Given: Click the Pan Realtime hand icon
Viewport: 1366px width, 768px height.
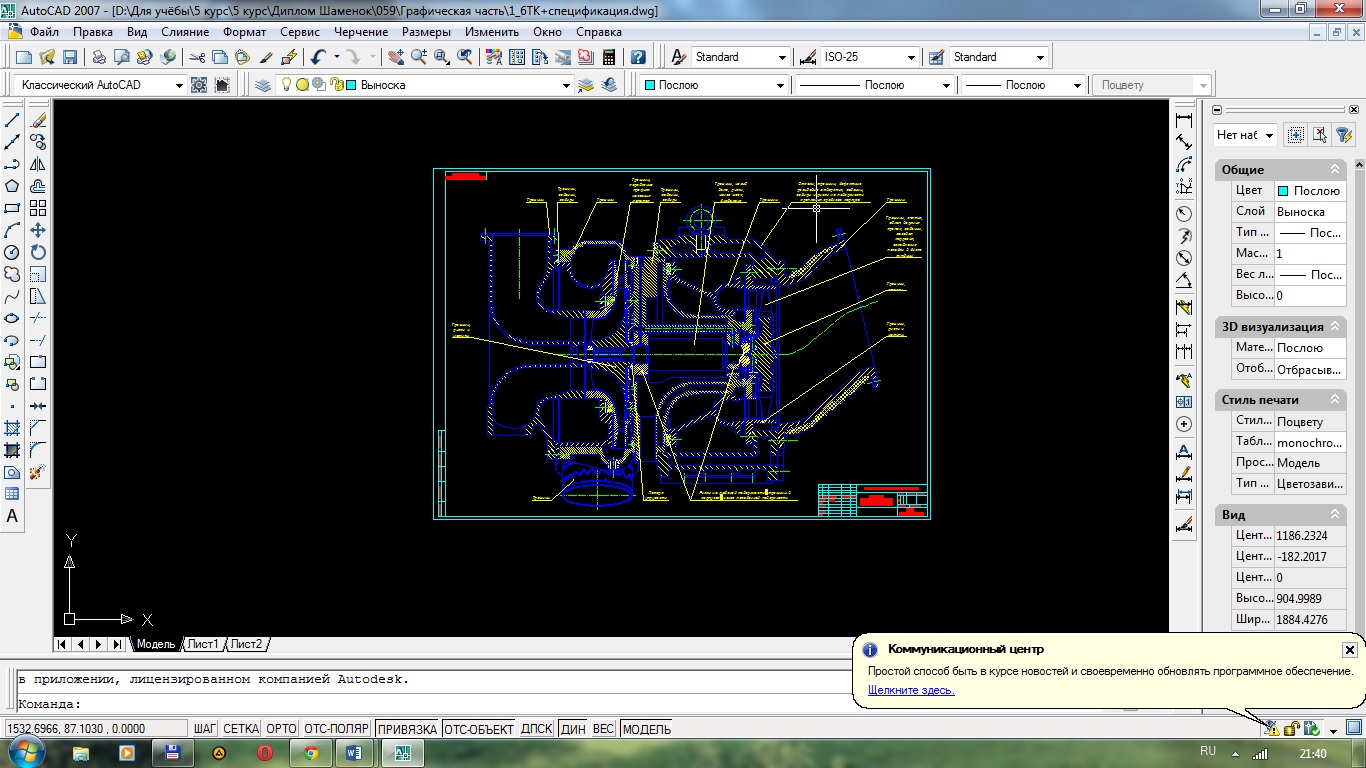Looking at the screenshot, I should point(396,57).
